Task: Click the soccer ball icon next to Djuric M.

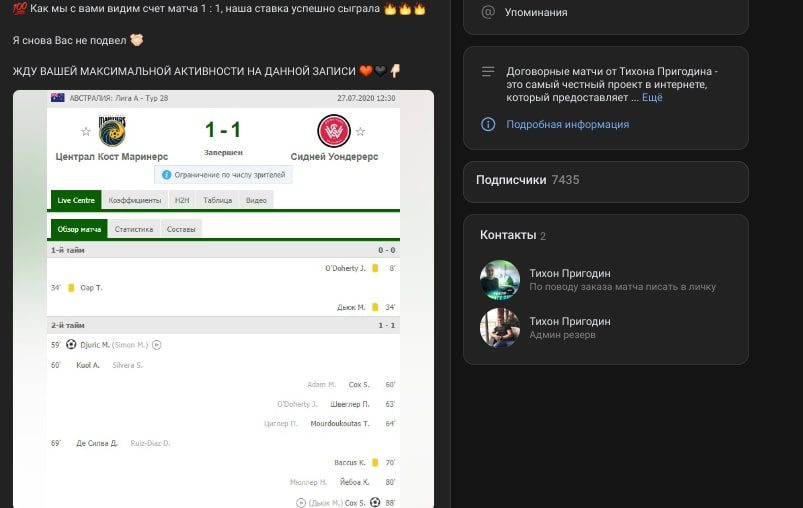Action: (x=71, y=345)
